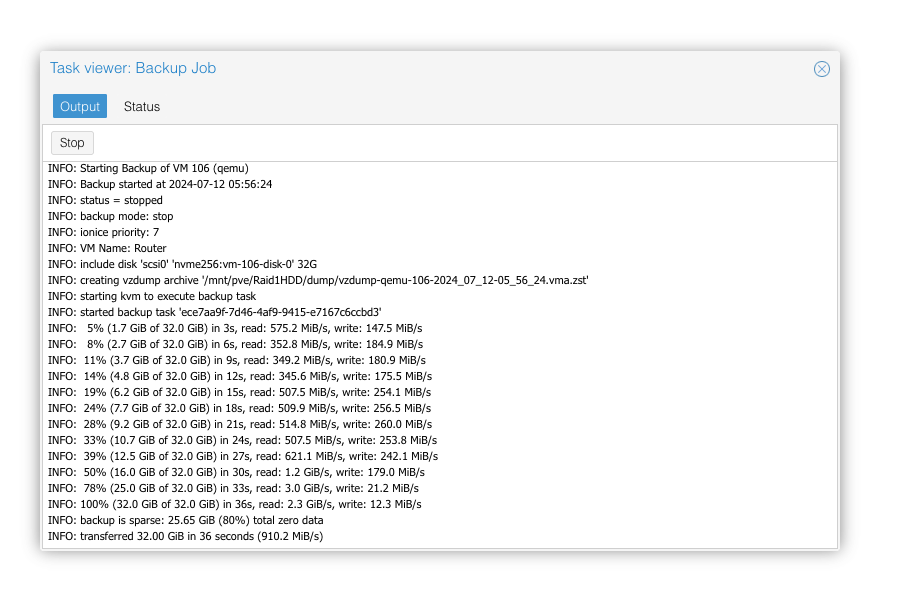The image size is (909, 598).
Task: Click the 'started backup task' UUID line
Action: [214, 312]
